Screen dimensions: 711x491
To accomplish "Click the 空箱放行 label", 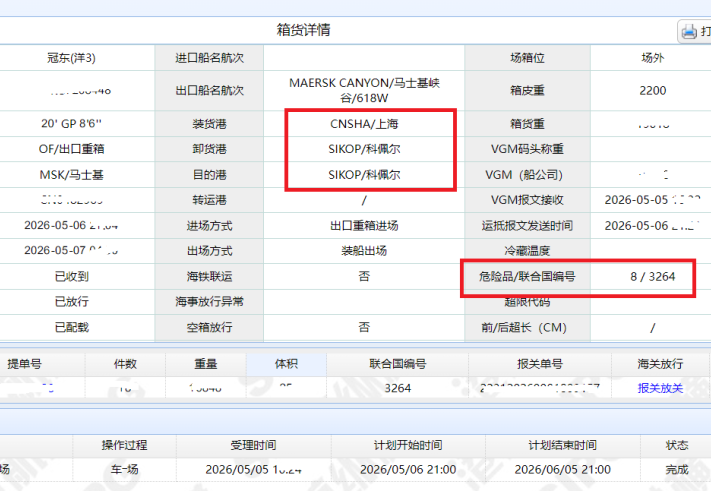I will click(209, 327).
